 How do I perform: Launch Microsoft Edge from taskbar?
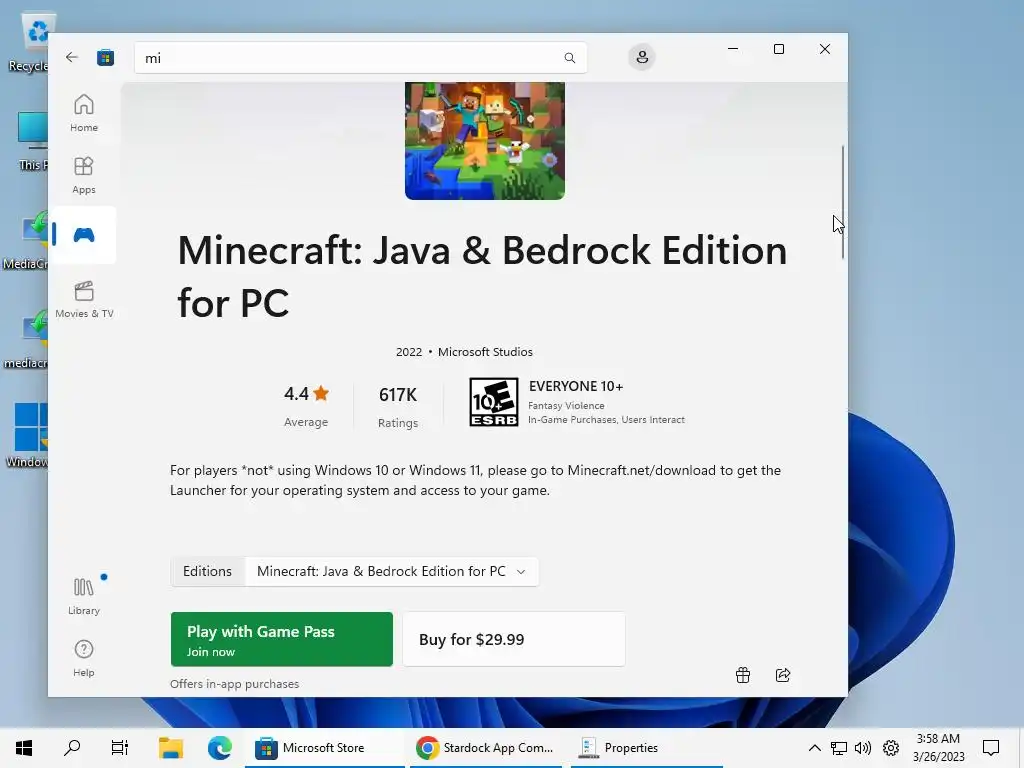219,748
